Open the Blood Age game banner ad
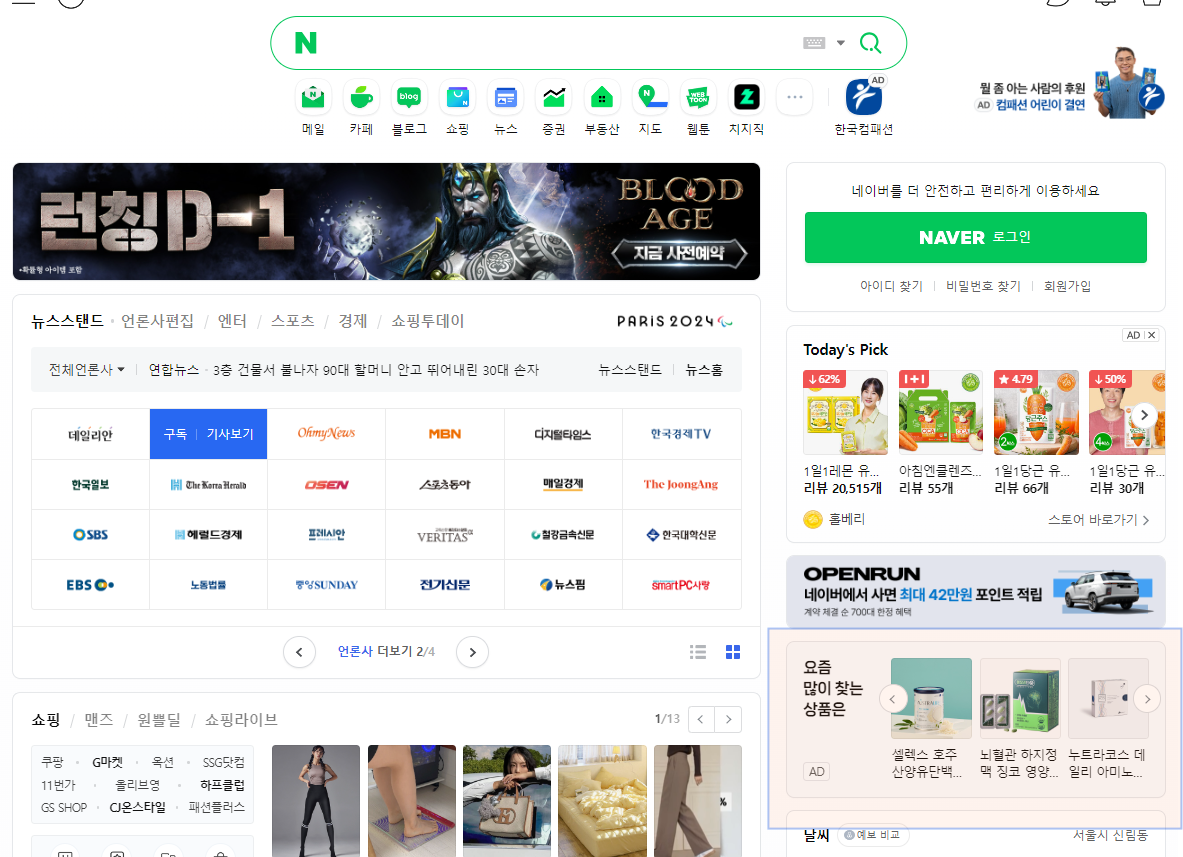The height and width of the screenshot is (857, 1183). point(386,222)
